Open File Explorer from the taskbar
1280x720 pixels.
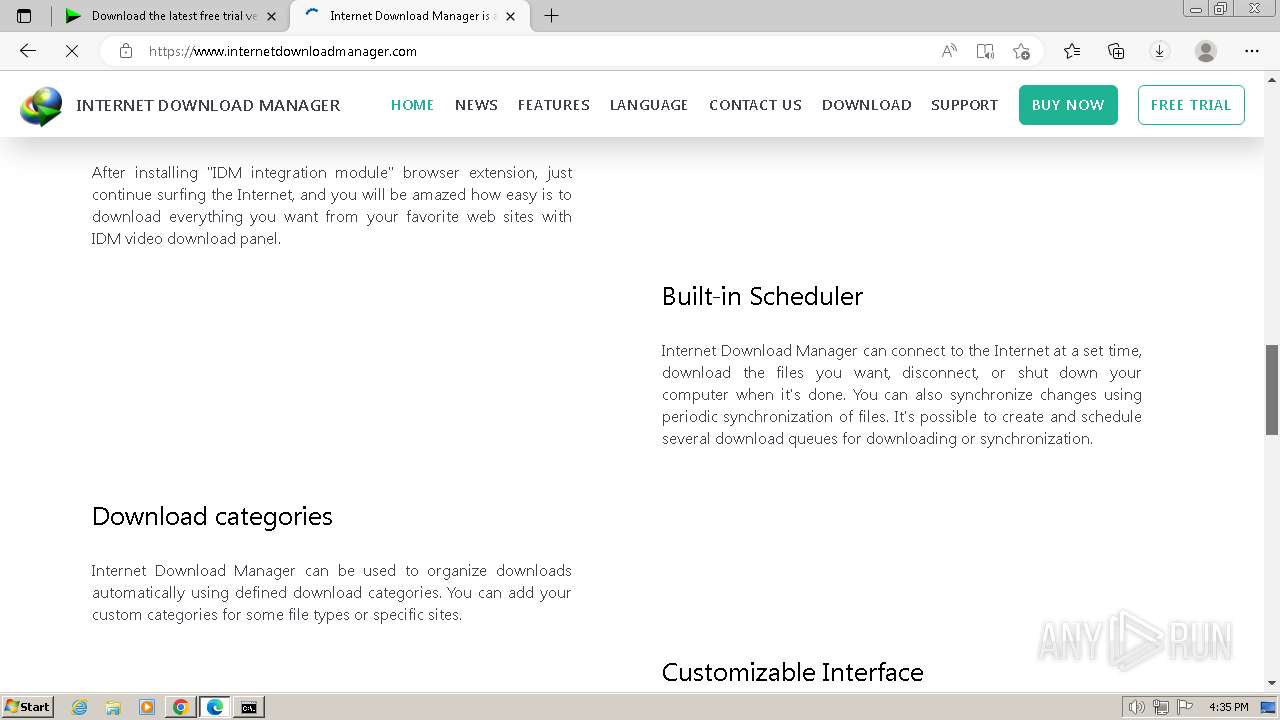point(113,707)
